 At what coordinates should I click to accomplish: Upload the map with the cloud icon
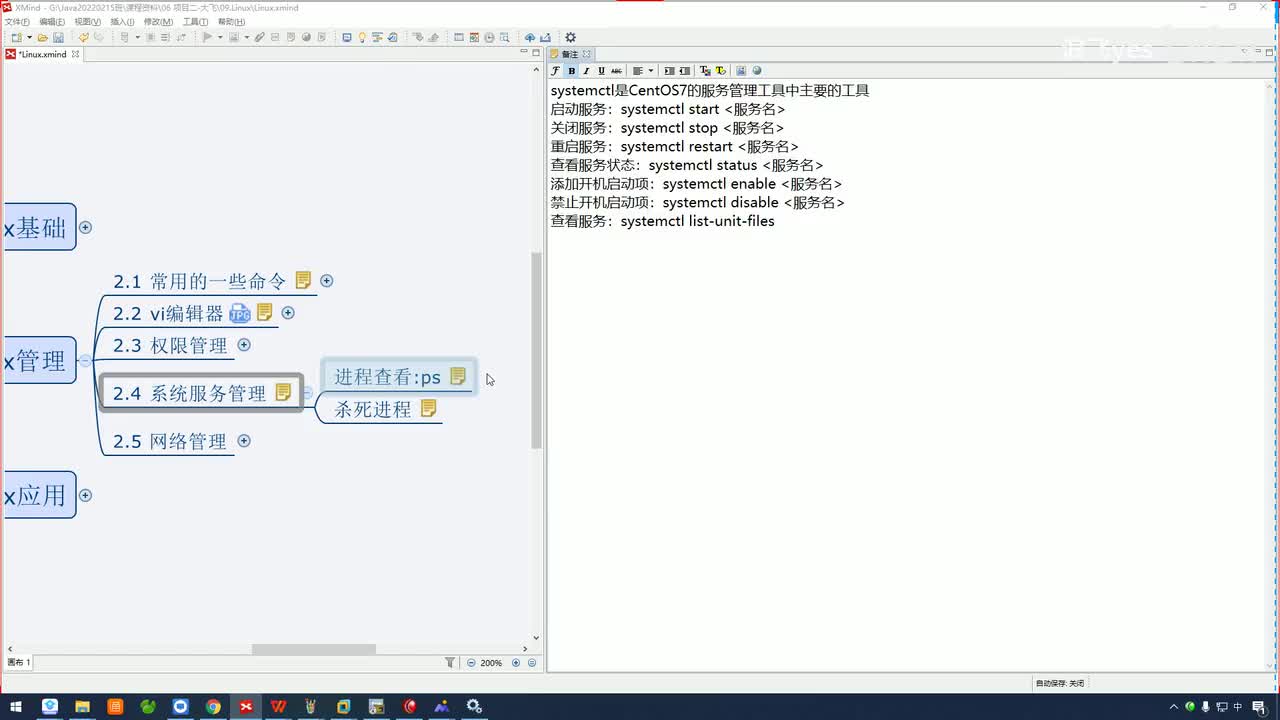pyautogui.click(x=530, y=38)
